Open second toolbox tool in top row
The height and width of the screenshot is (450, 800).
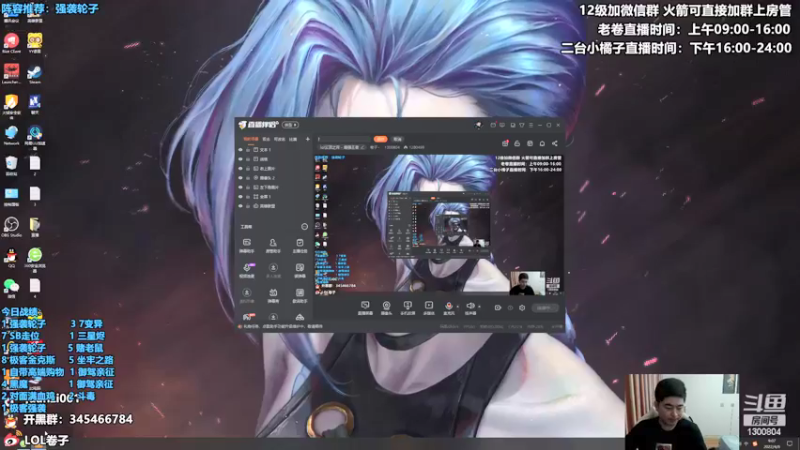[273, 245]
